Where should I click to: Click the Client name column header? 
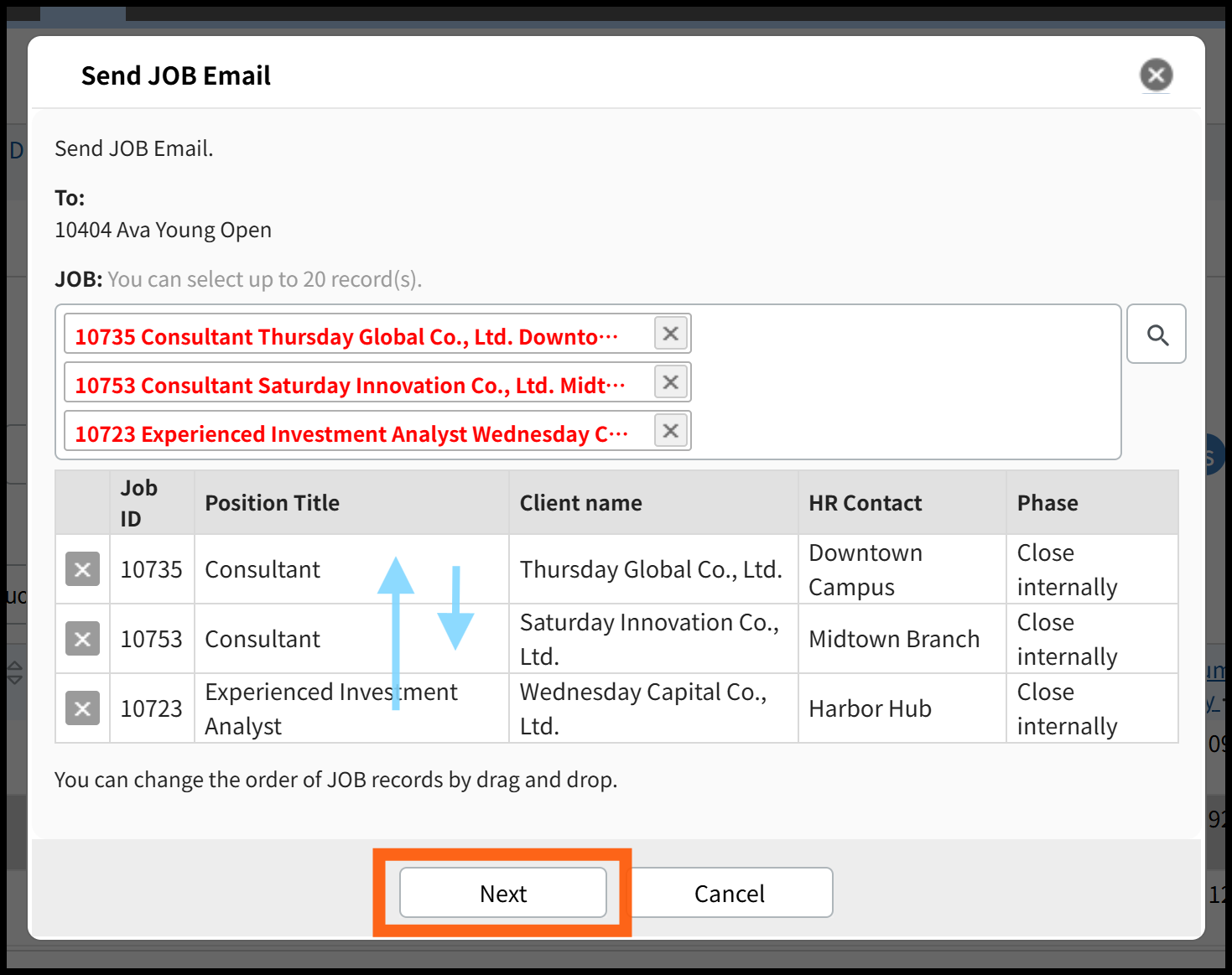click(580, 503)
